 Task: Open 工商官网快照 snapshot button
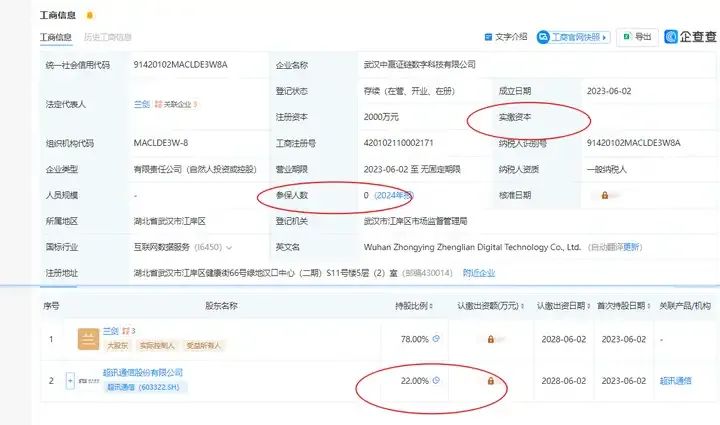click(574, 37)
